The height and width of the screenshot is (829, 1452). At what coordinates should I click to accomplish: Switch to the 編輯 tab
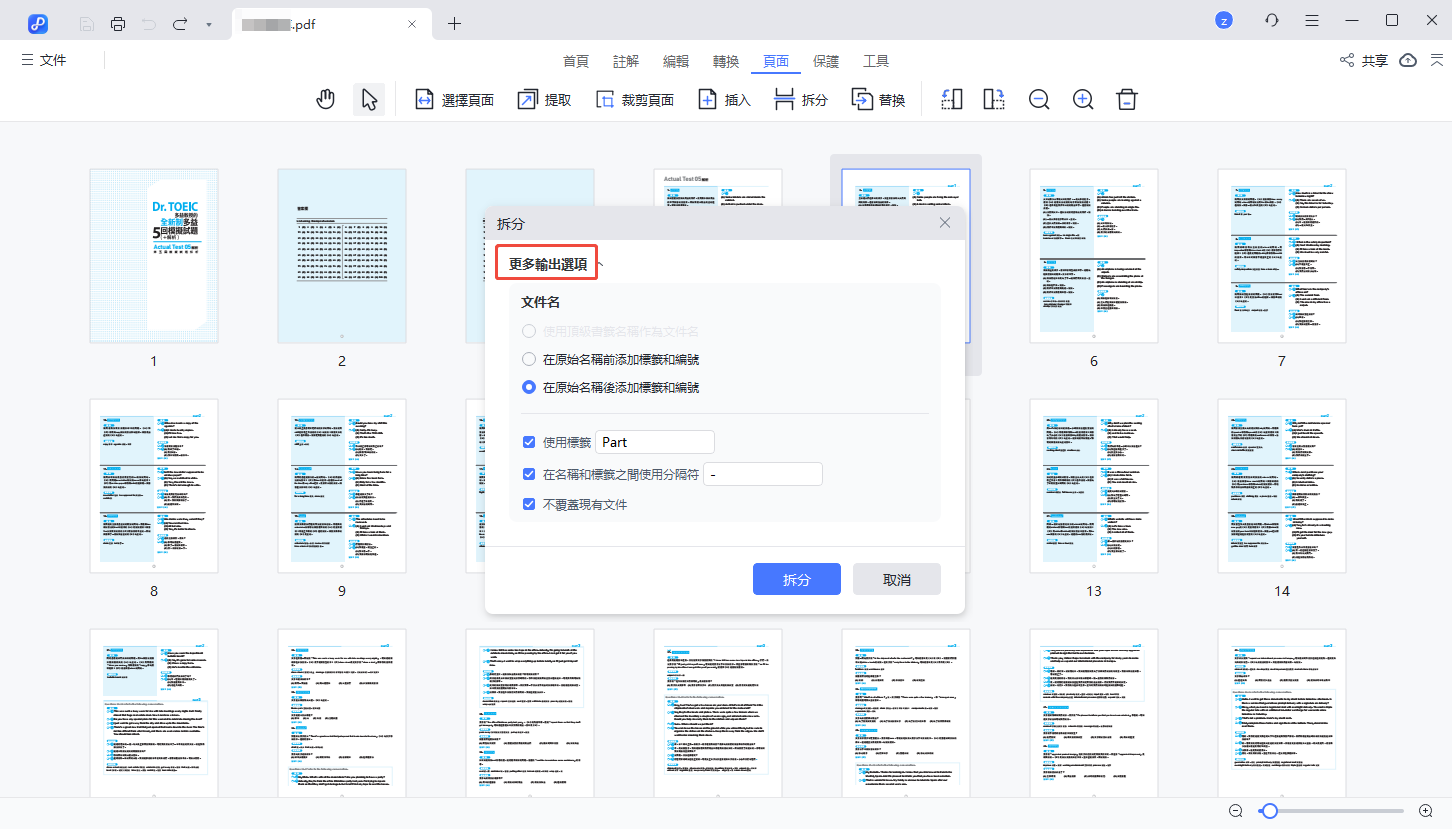[x=676, y=61]
